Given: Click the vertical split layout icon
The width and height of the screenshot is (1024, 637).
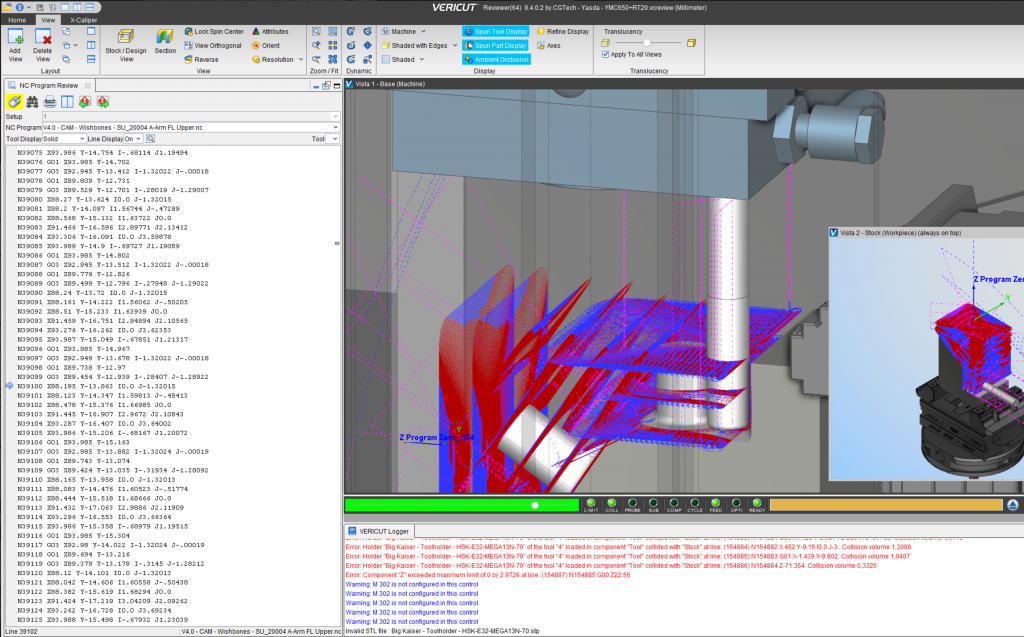Looking at the screenshot, I should 91,45.
